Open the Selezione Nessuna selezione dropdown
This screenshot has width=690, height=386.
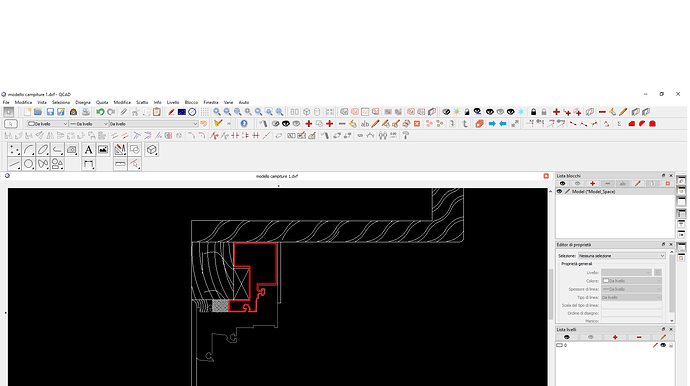pyautogui.click(x=621, y=256)
